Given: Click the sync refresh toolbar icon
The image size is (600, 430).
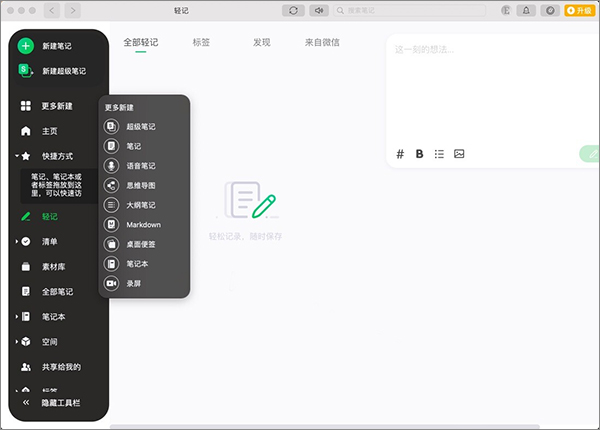Looking at the screenshot, I should (293, 11).
